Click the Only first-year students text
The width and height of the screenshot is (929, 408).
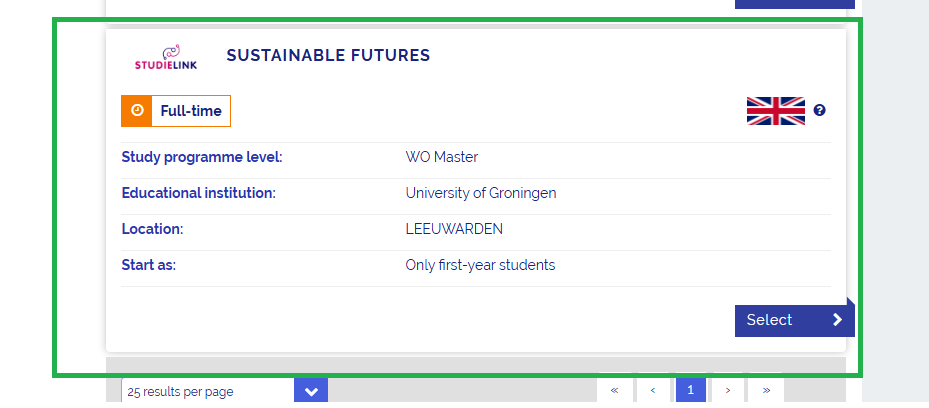[480, 265]
